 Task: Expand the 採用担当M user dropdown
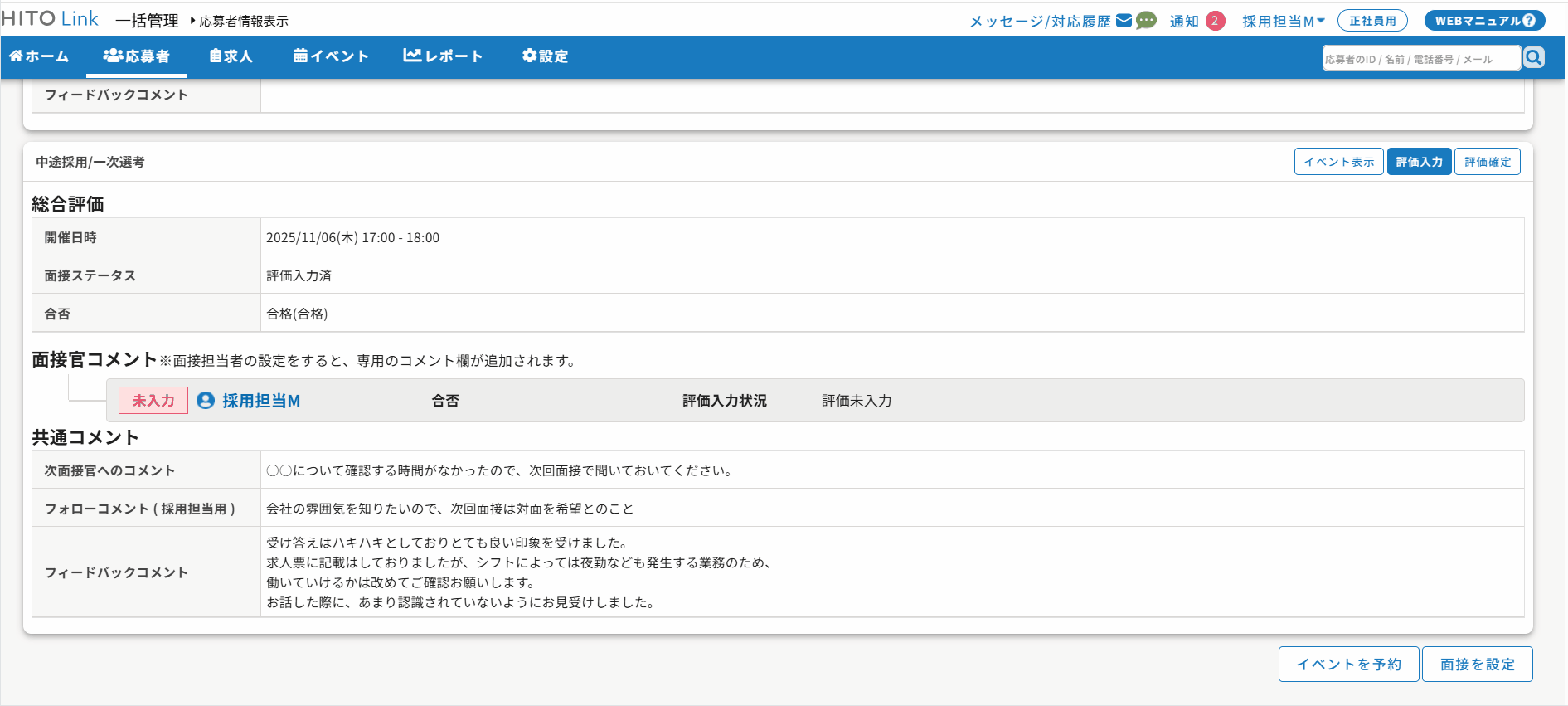click(x=1283, y=22)
